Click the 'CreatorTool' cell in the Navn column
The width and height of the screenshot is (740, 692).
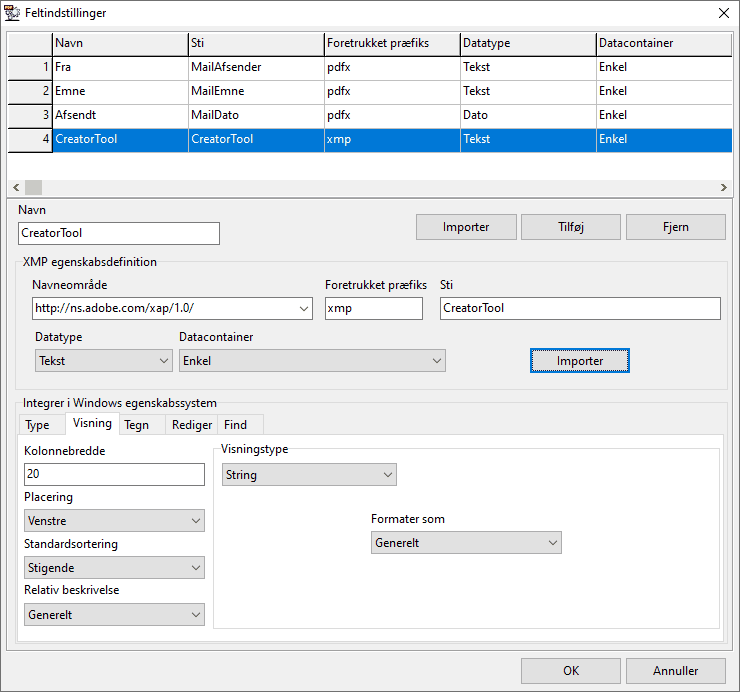[x=120, y=140]
